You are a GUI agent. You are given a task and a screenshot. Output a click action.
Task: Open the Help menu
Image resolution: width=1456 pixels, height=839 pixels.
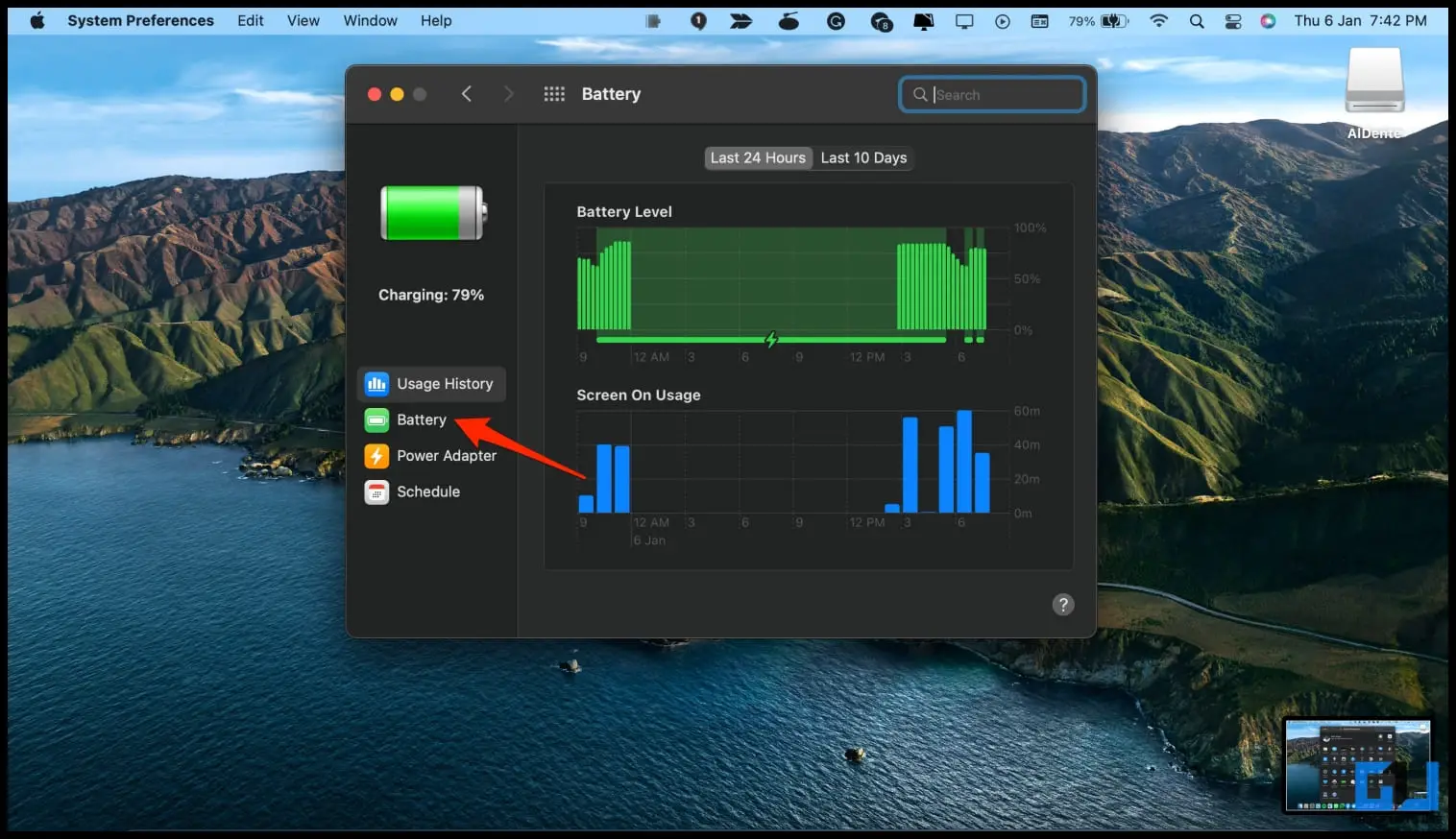coord(435,20)
